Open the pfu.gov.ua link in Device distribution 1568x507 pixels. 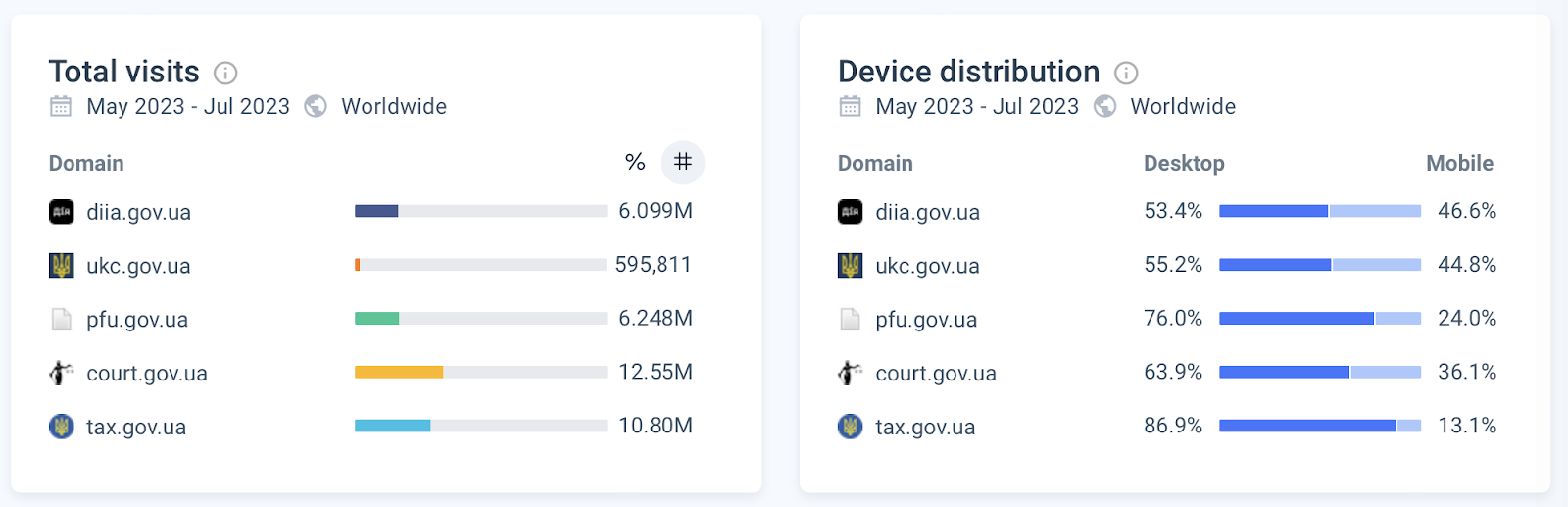pyautogui.click(x=926, y=319)
